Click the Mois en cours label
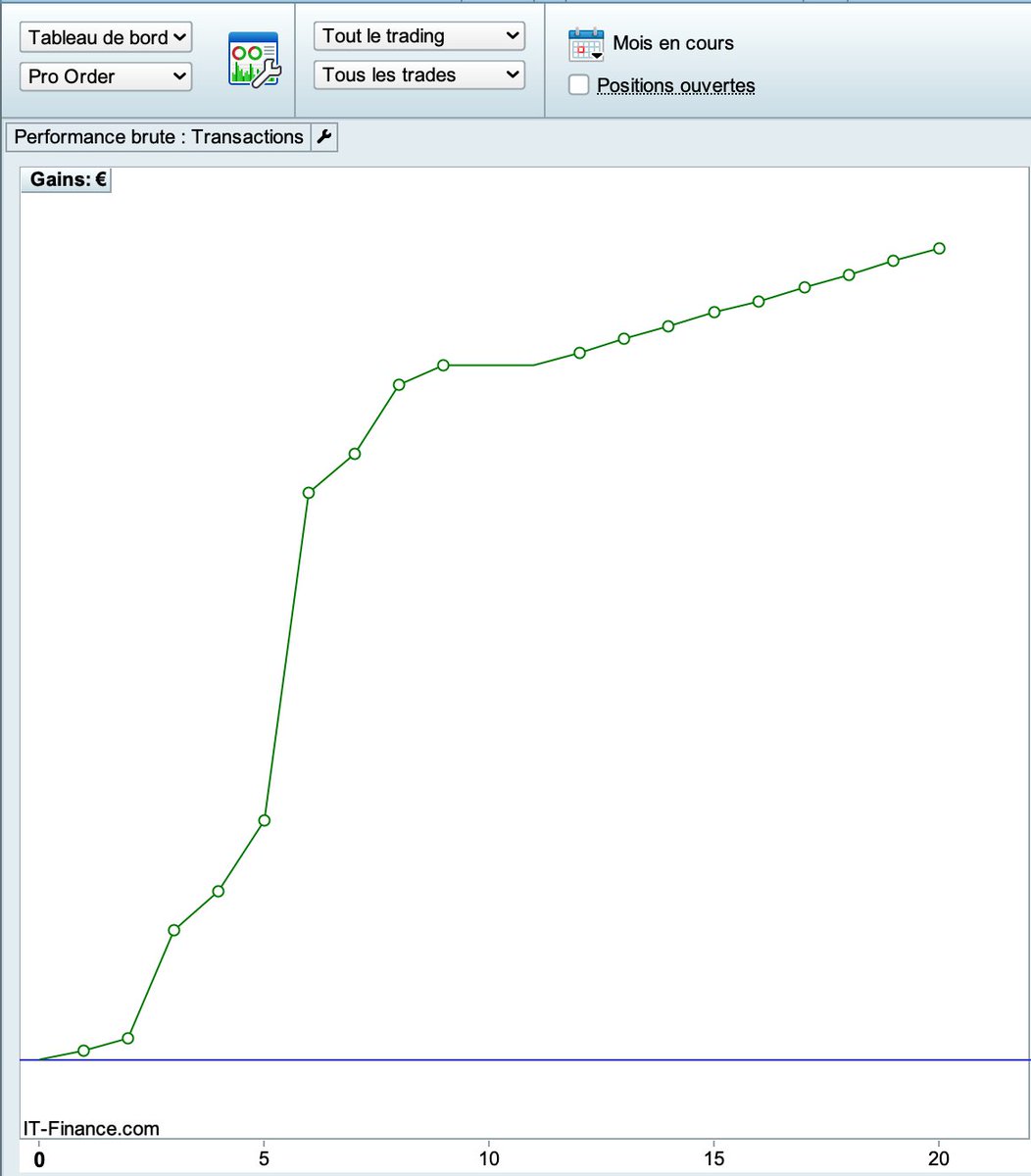The height and width of the screenshot is (1176, 1031). tap(673, 43)
